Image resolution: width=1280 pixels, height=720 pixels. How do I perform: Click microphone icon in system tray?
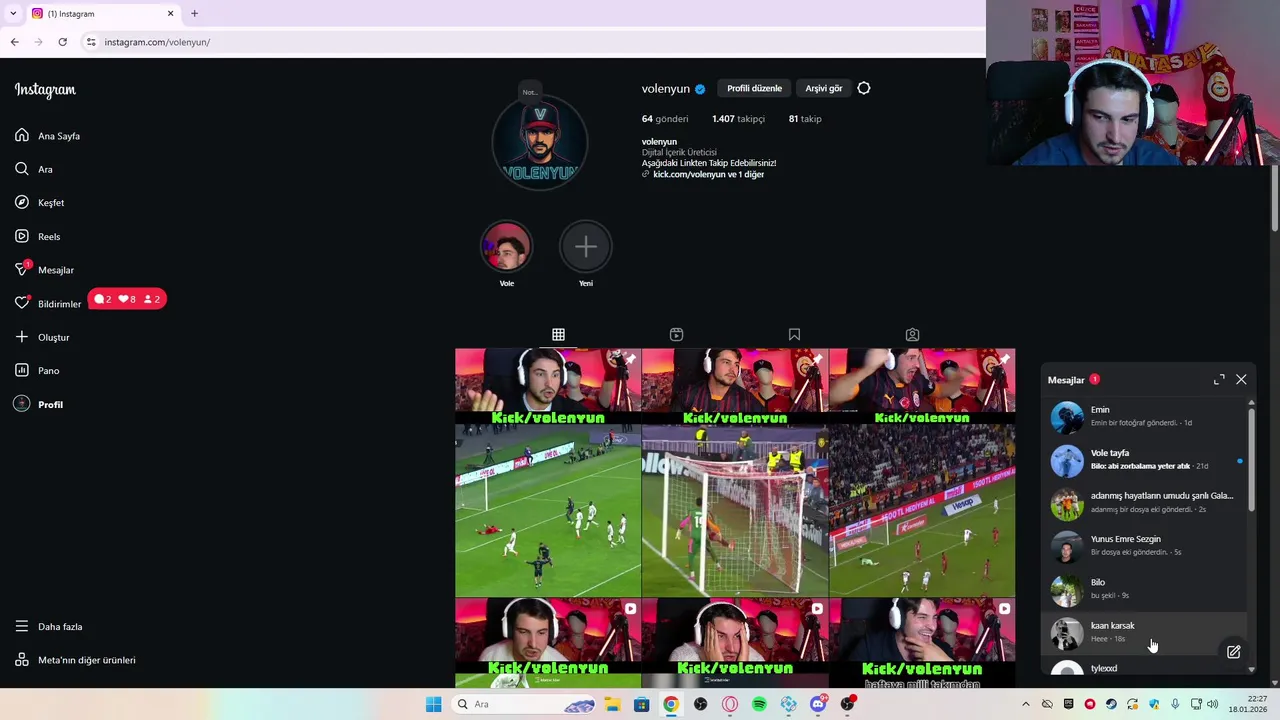[x=1175, y=704]
